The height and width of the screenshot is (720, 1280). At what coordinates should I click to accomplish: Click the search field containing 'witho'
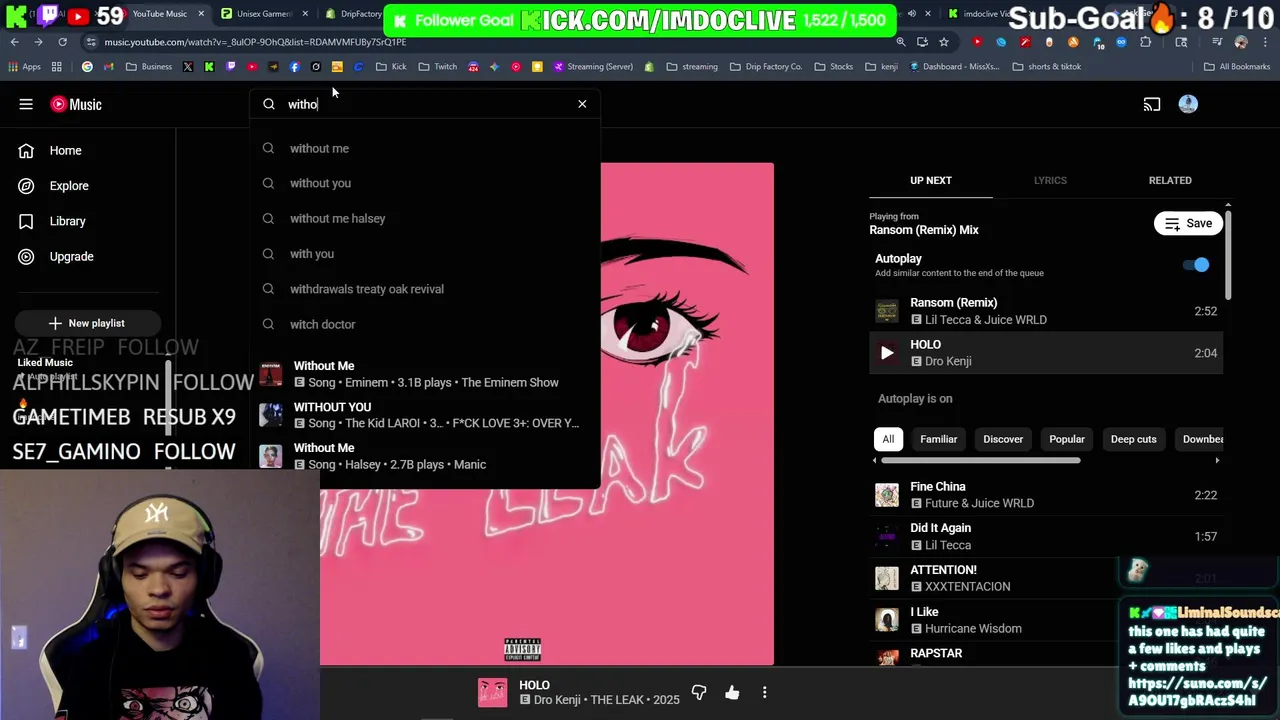pyautogui.click(x=425, y=104)
